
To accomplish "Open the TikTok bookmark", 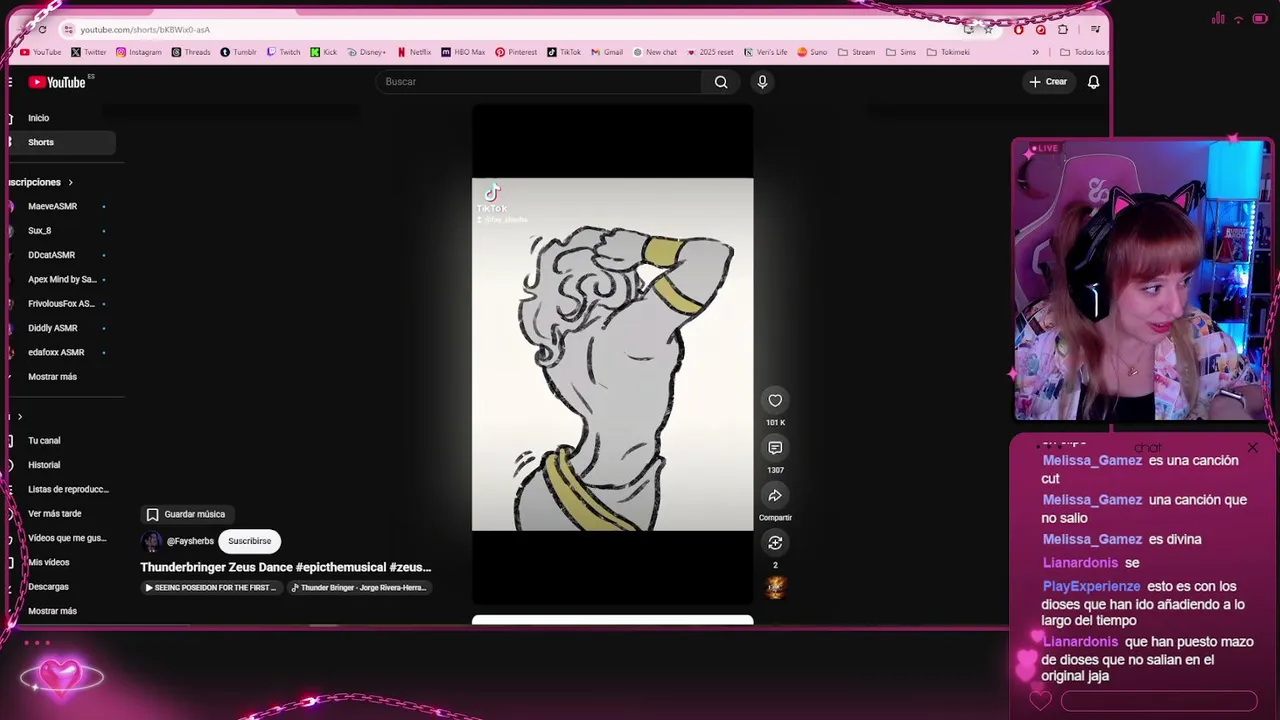I will (x=564, y=52).
